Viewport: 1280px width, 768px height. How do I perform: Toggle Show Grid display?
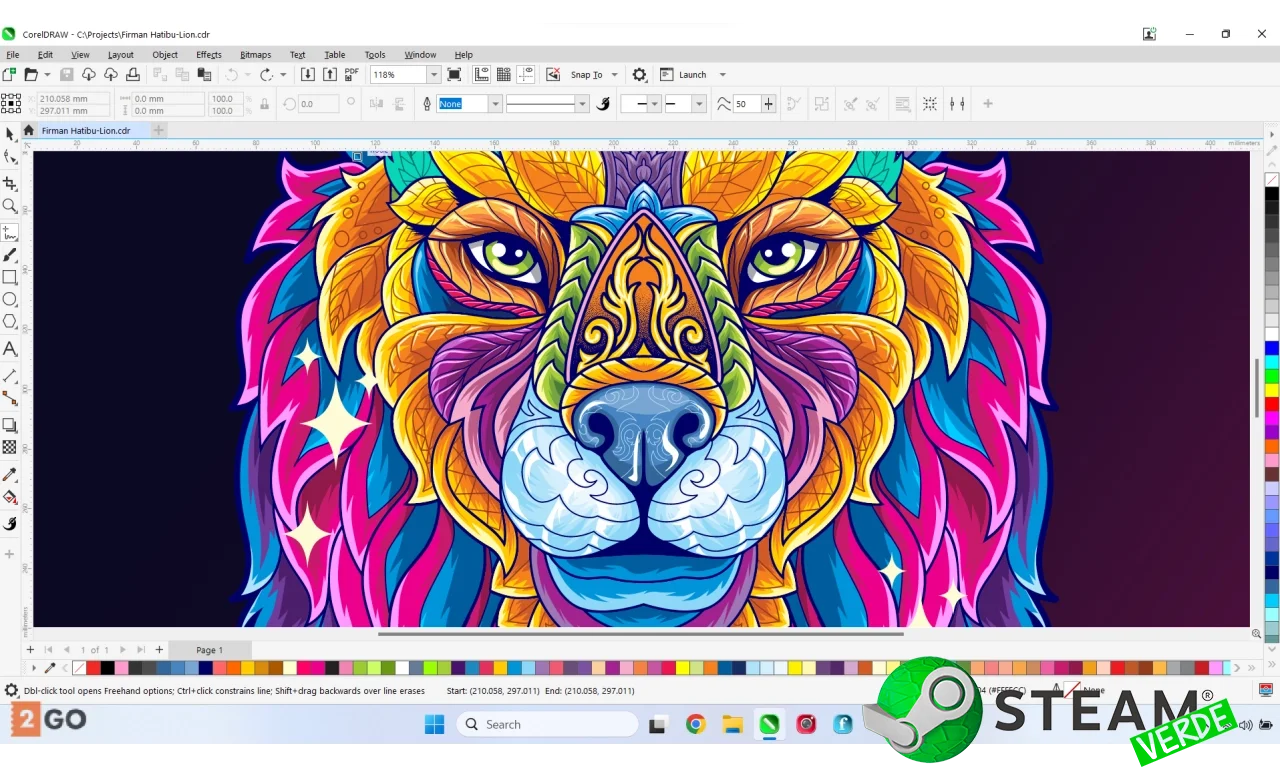pyautogui.click(x=504, y=75)
